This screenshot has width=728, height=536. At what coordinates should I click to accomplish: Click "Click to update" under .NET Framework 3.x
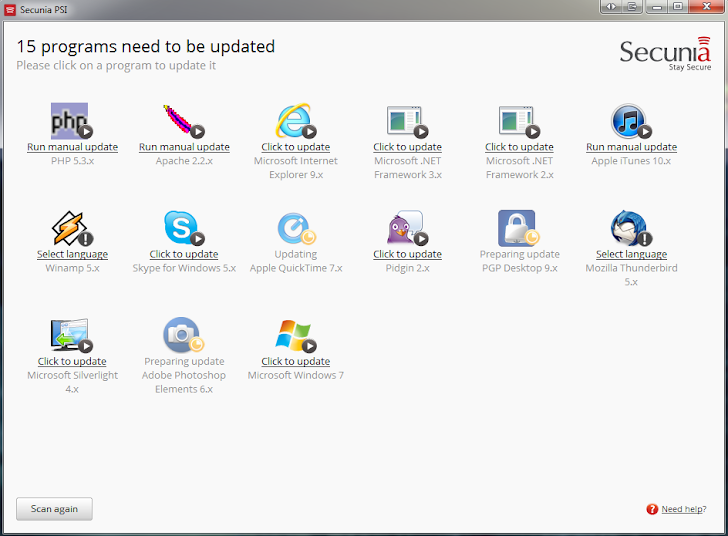(407, 147)
